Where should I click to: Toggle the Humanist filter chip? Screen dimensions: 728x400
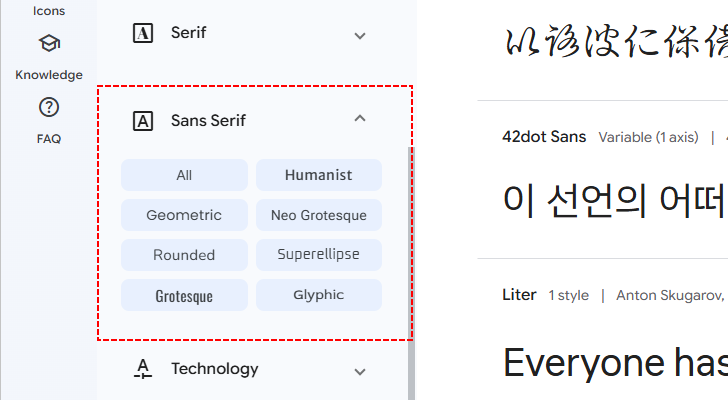point(319,175)
